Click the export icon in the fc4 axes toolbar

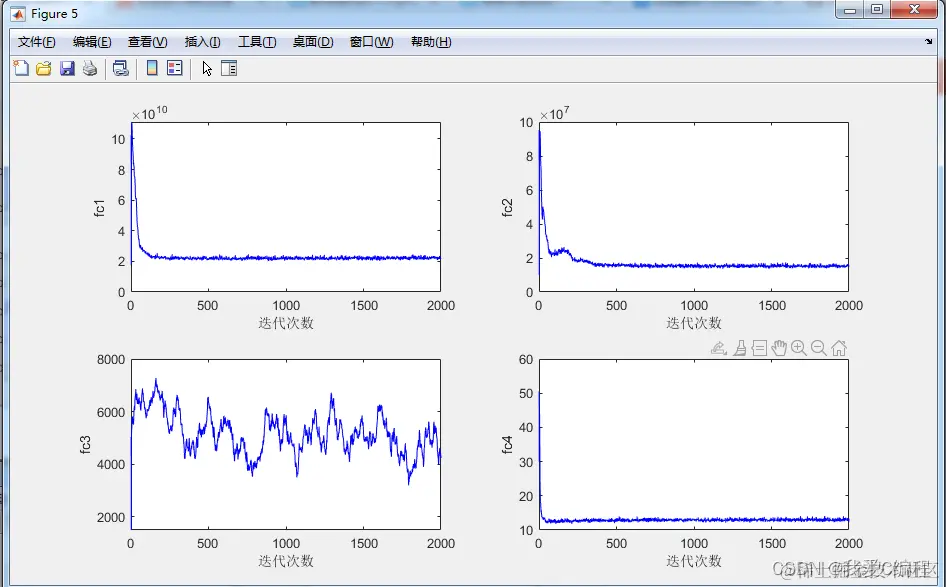click(x=719, y=348)
